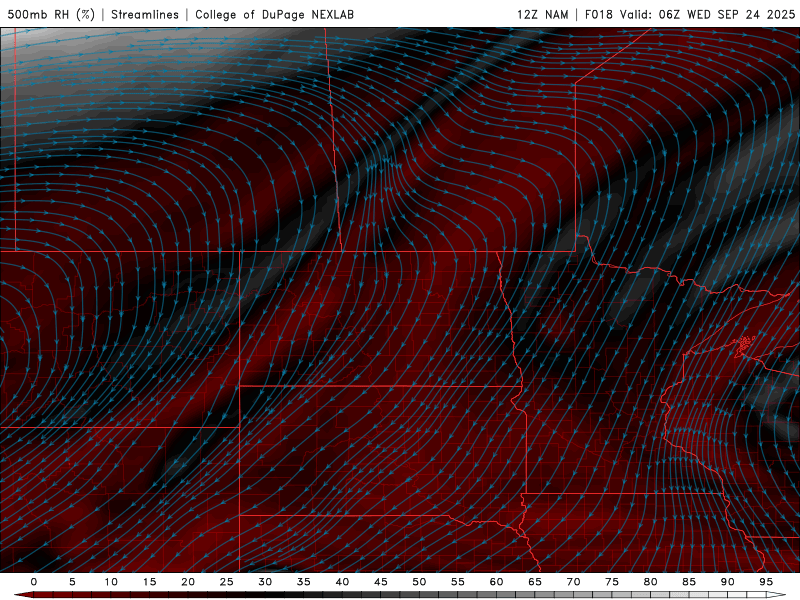Click the "70" color scale label
The height and width of the screenshot is (600, 800).
point(573,582)
